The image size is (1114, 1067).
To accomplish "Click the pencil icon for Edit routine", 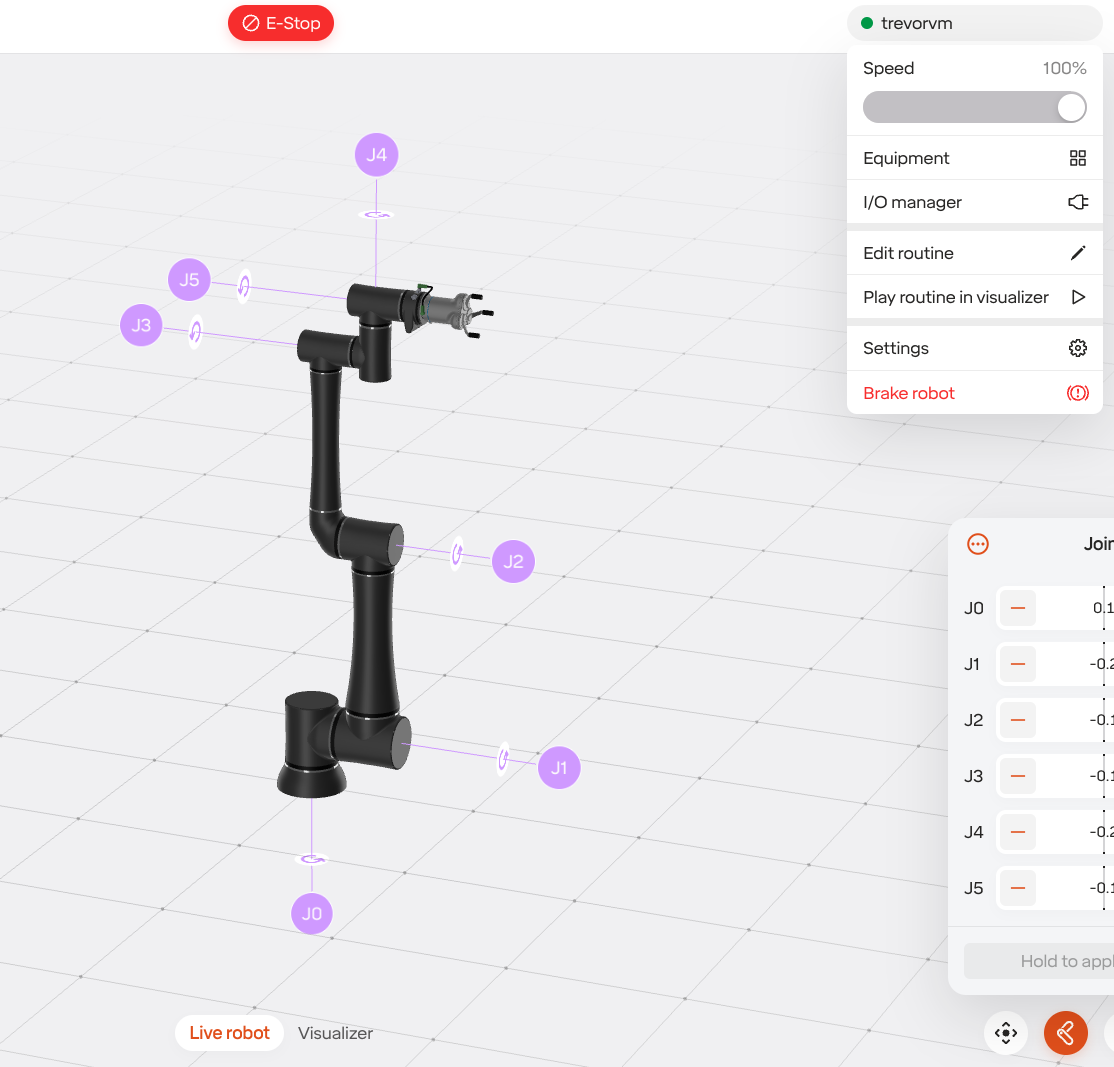I will [x=1078, y=253].
